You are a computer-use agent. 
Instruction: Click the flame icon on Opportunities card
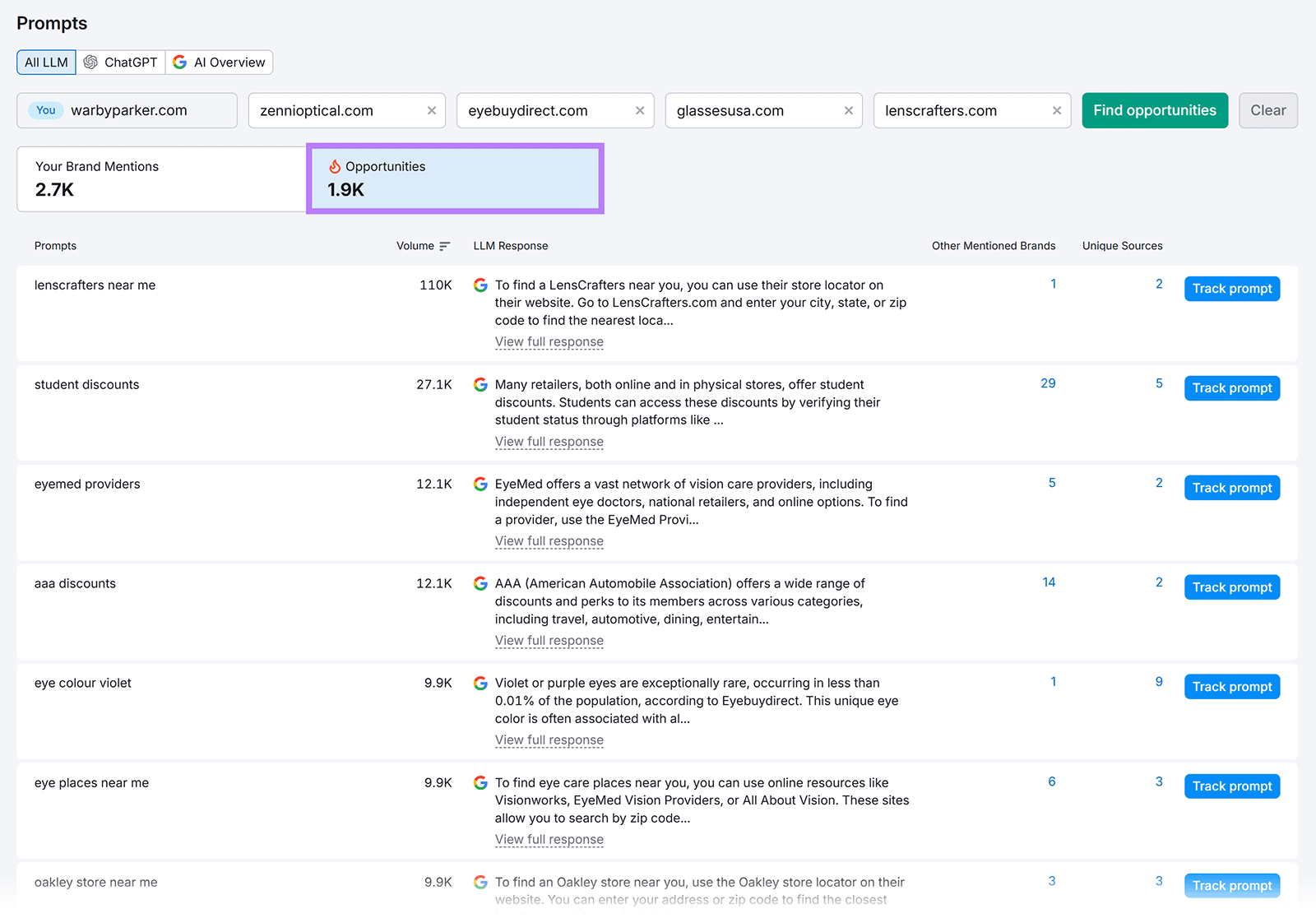(335, 167)
